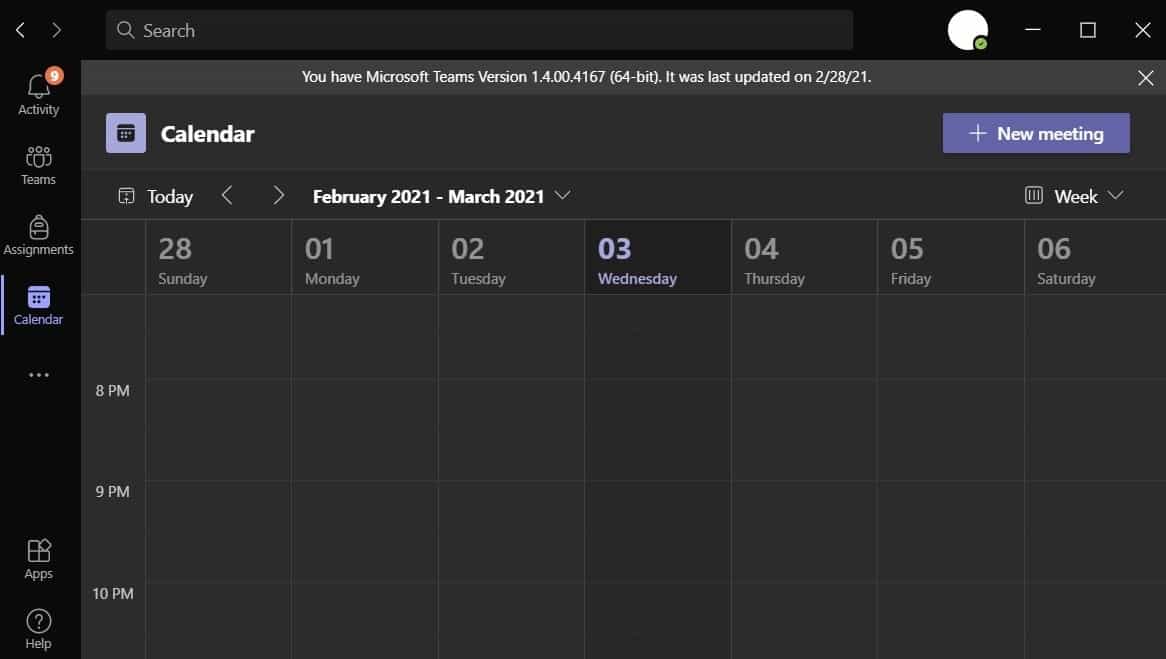Select the Wednesday 03 day header
This screenshot has height=659, width=1166.
pos(657,259)
